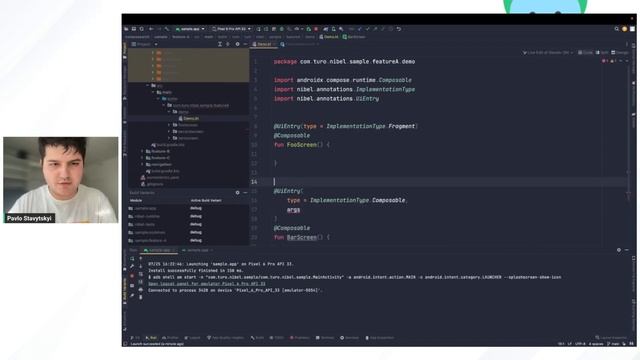The height and width of the screenshot is (360, 640).
Task: Click the 'Module' column header in Build Variants
Action: tap(136, 200)
